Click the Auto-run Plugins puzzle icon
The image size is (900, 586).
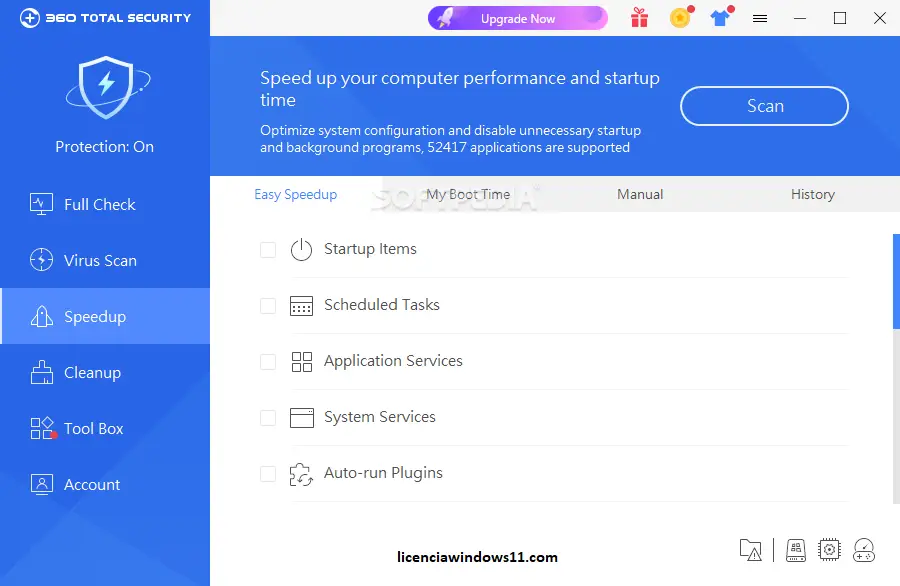click(301, 474)
